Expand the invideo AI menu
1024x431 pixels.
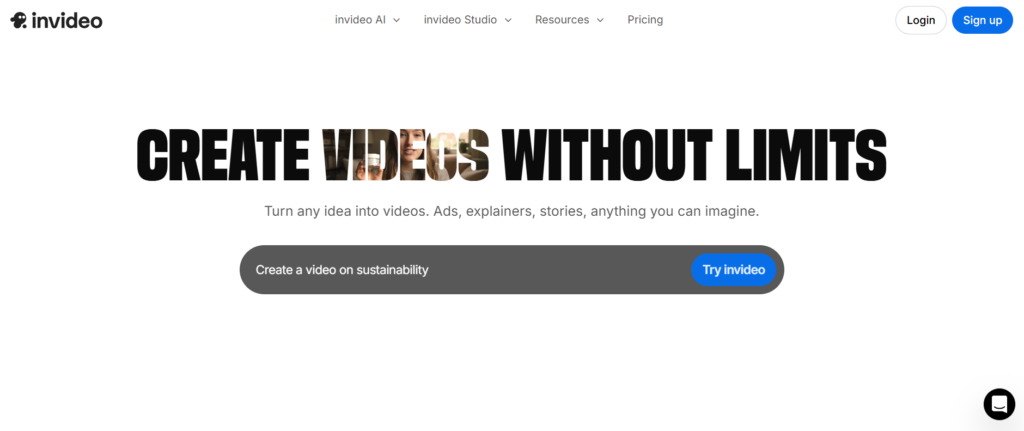click(367, 20)
